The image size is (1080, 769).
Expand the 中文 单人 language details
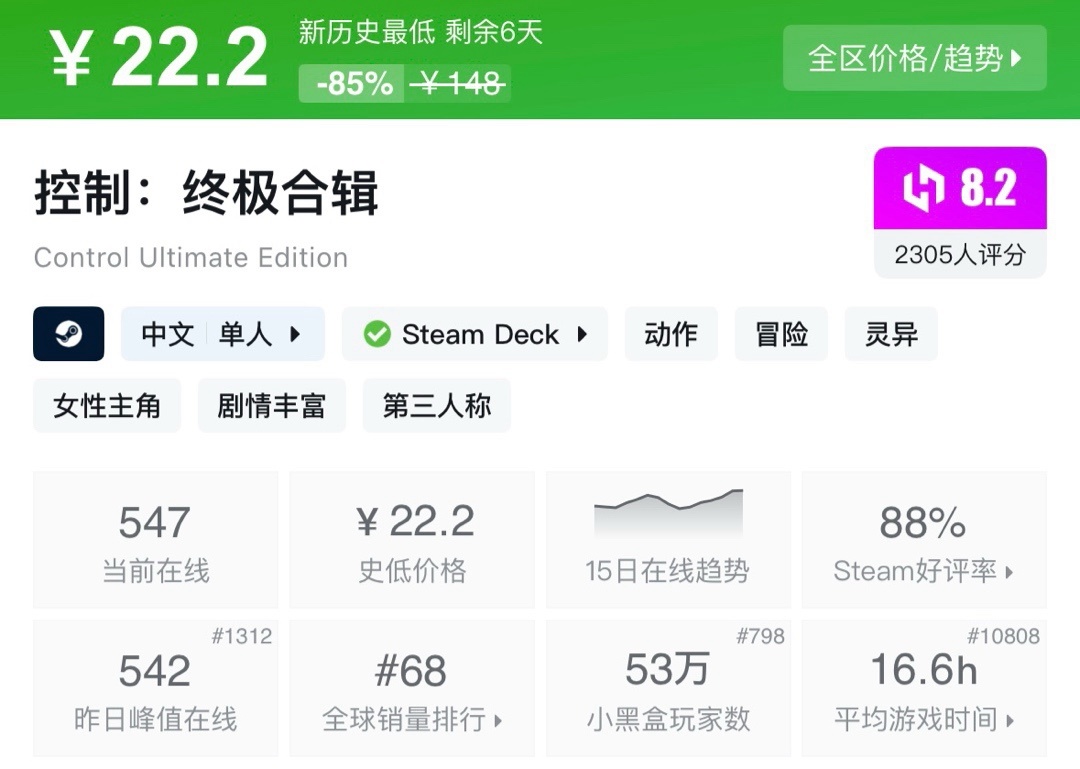(x=223, y=334)
